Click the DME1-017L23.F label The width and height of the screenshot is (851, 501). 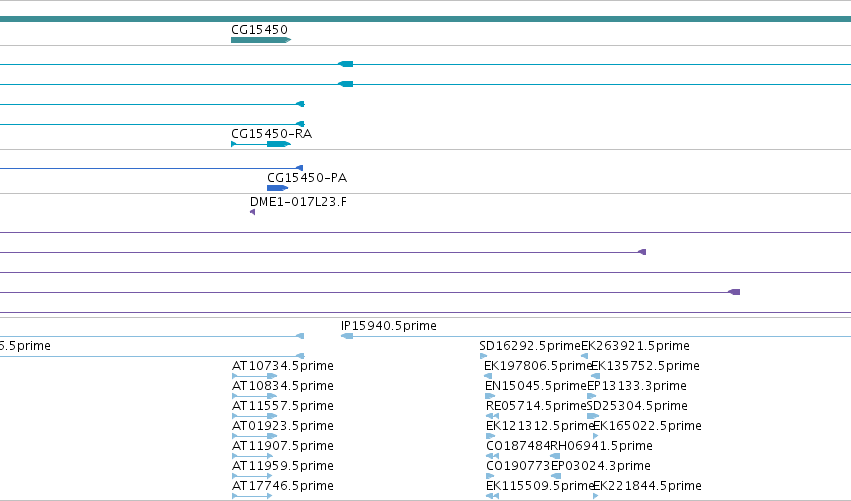pyautogui.click(x=298, y=202)
